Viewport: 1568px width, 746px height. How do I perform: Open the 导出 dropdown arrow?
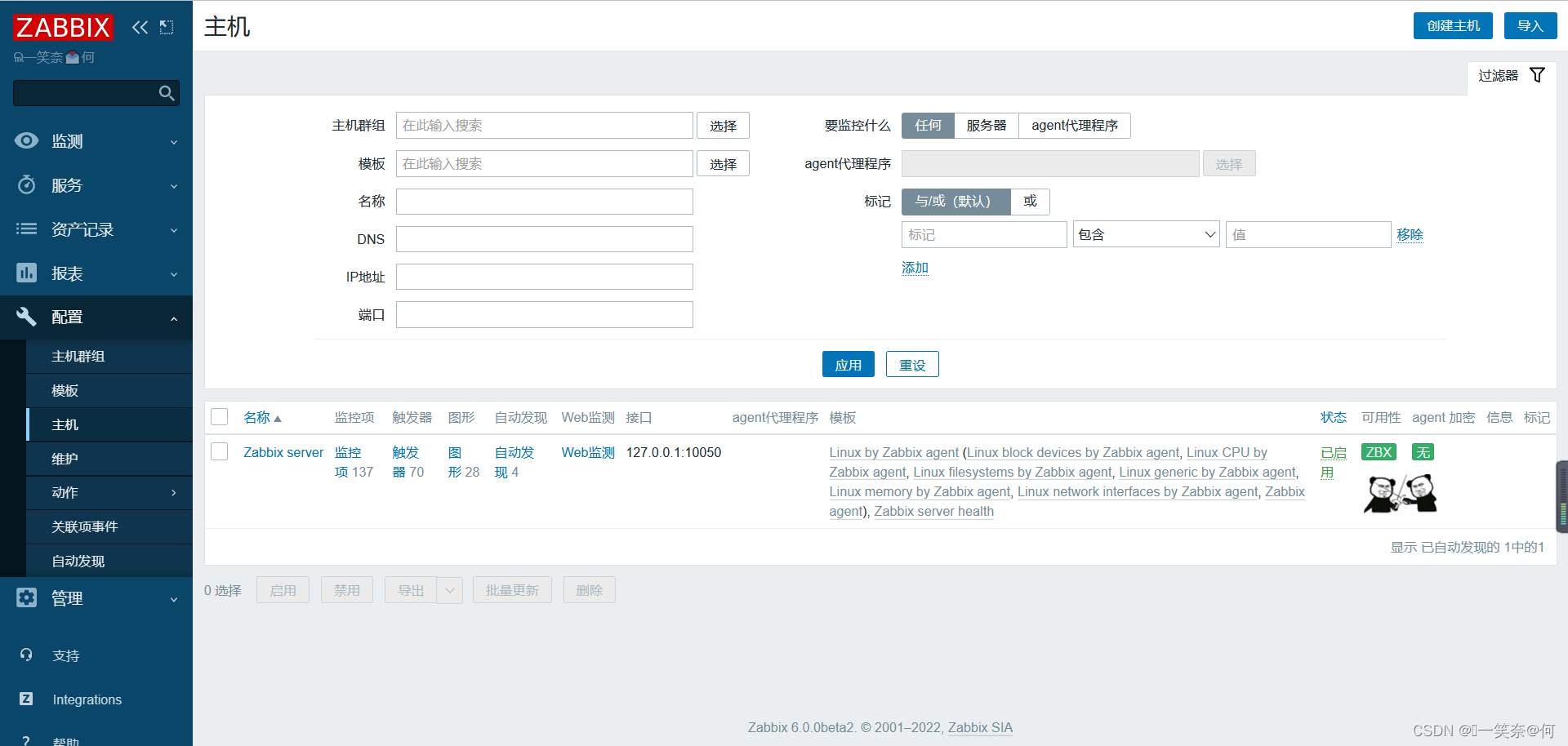click(x=450, y=590)
